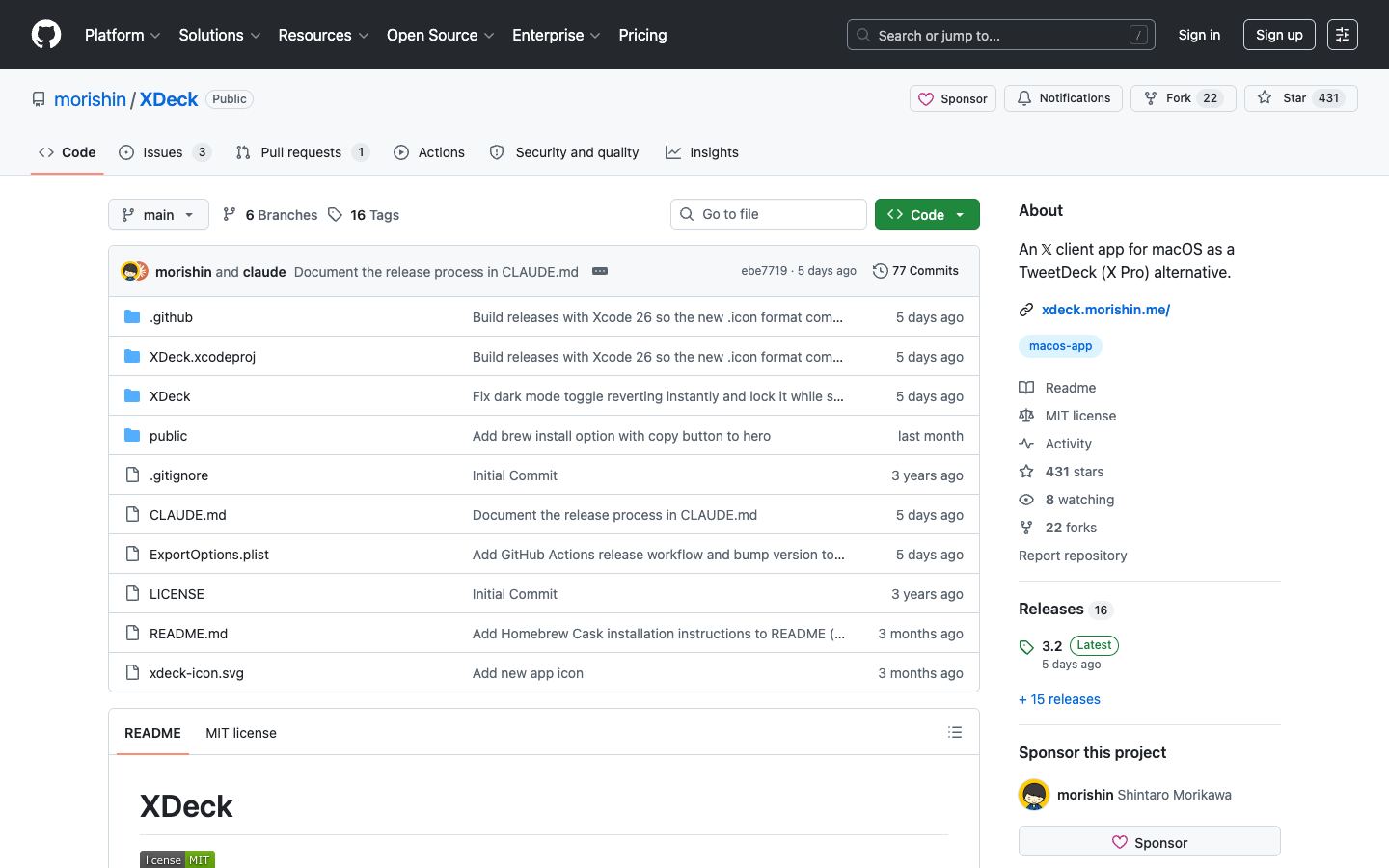Click the search slash shortcut icon
The width and height of the screenshot is (1389, 868).
click(1138, 35)
